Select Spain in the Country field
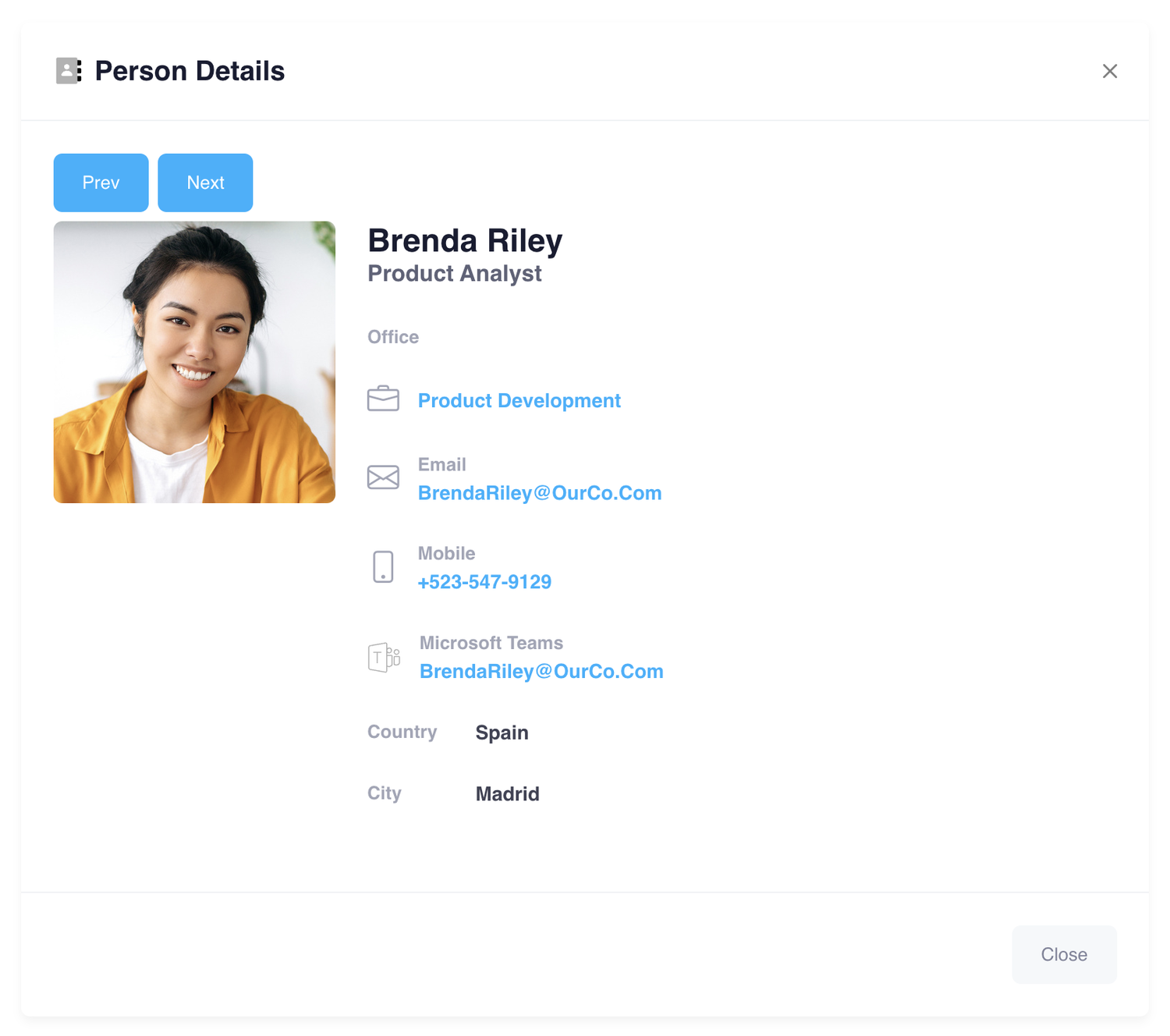 pyautogui.click(x=502, y=732)
